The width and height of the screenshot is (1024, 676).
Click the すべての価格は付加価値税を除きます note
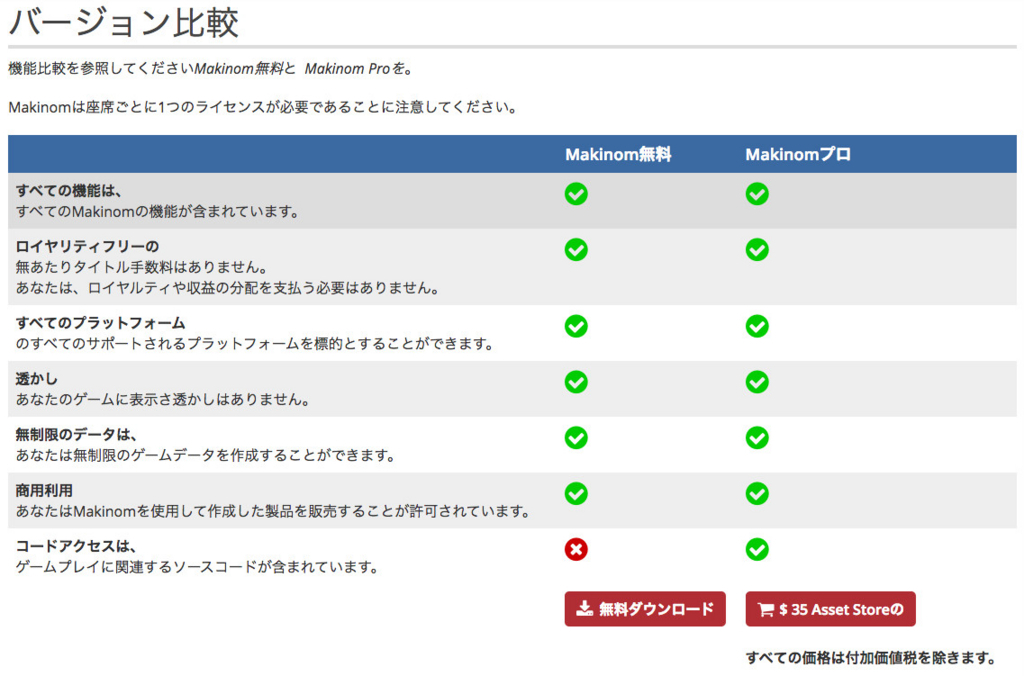tap(871, 658)
